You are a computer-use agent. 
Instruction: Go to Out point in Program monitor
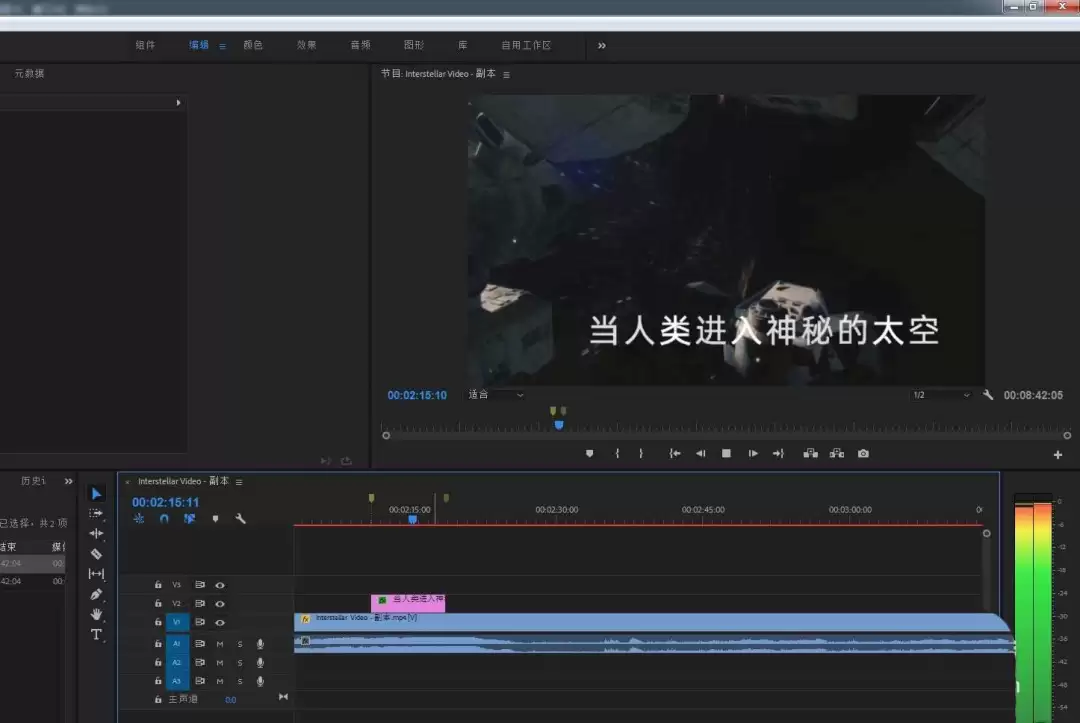pyautogui.click(x=778, y=453)
